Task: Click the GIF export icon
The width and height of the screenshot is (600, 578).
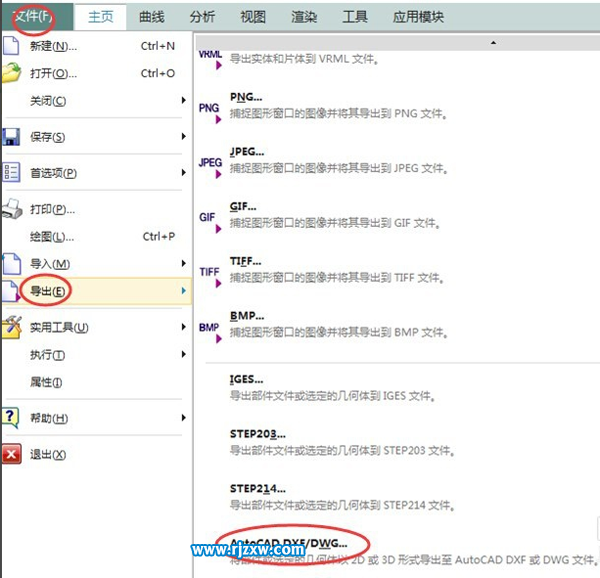Action: coord(210,222)
